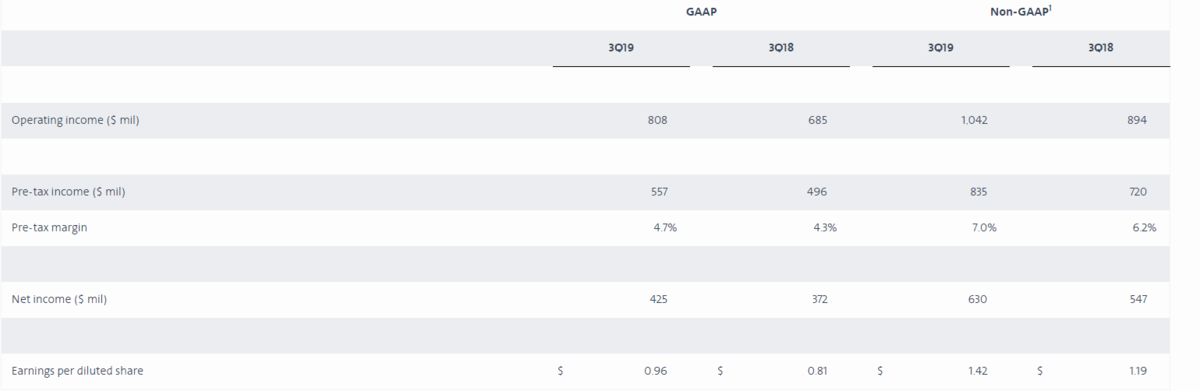Select the pre-tax margin value 7.0%
Screen dimensions: 1200x391
984,228
